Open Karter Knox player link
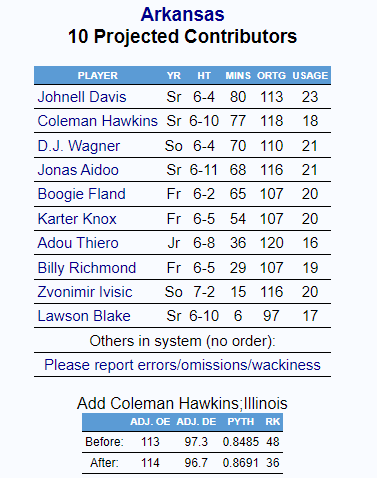Screen dimensions: 377x478 [77, 219]
